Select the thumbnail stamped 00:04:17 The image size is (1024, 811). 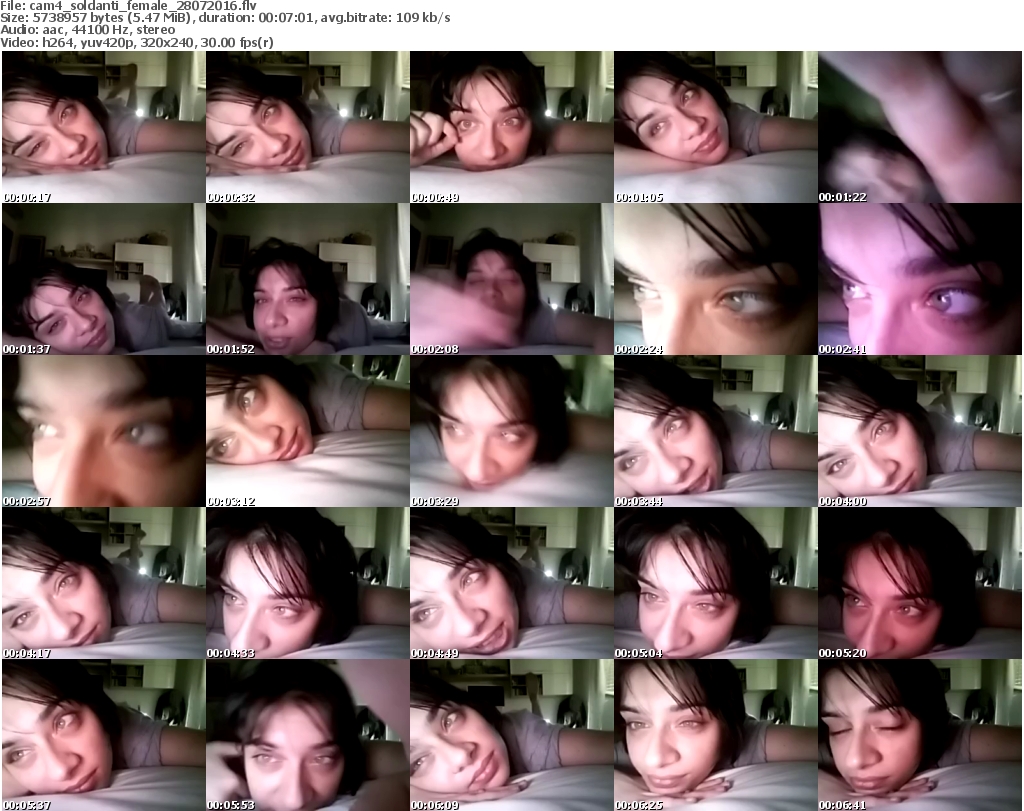tap(104, 583)
